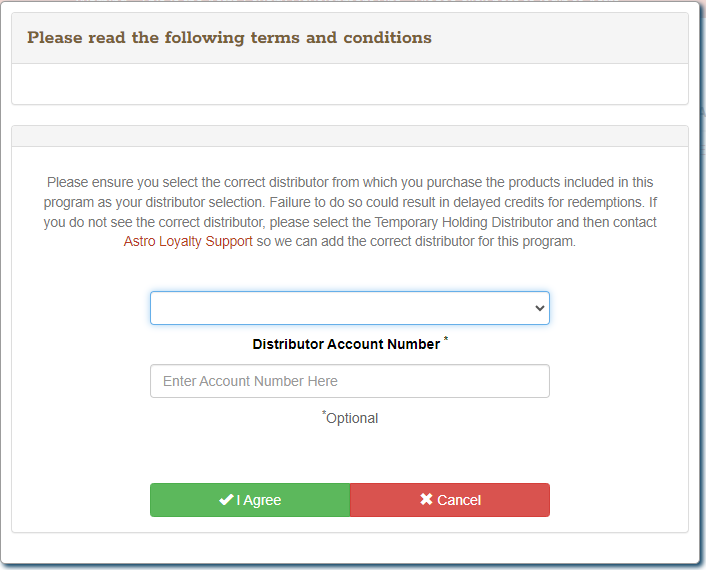This screenshot has height=570, width=706.
Task: Click the X icon on Cancel
Action: 426,500
